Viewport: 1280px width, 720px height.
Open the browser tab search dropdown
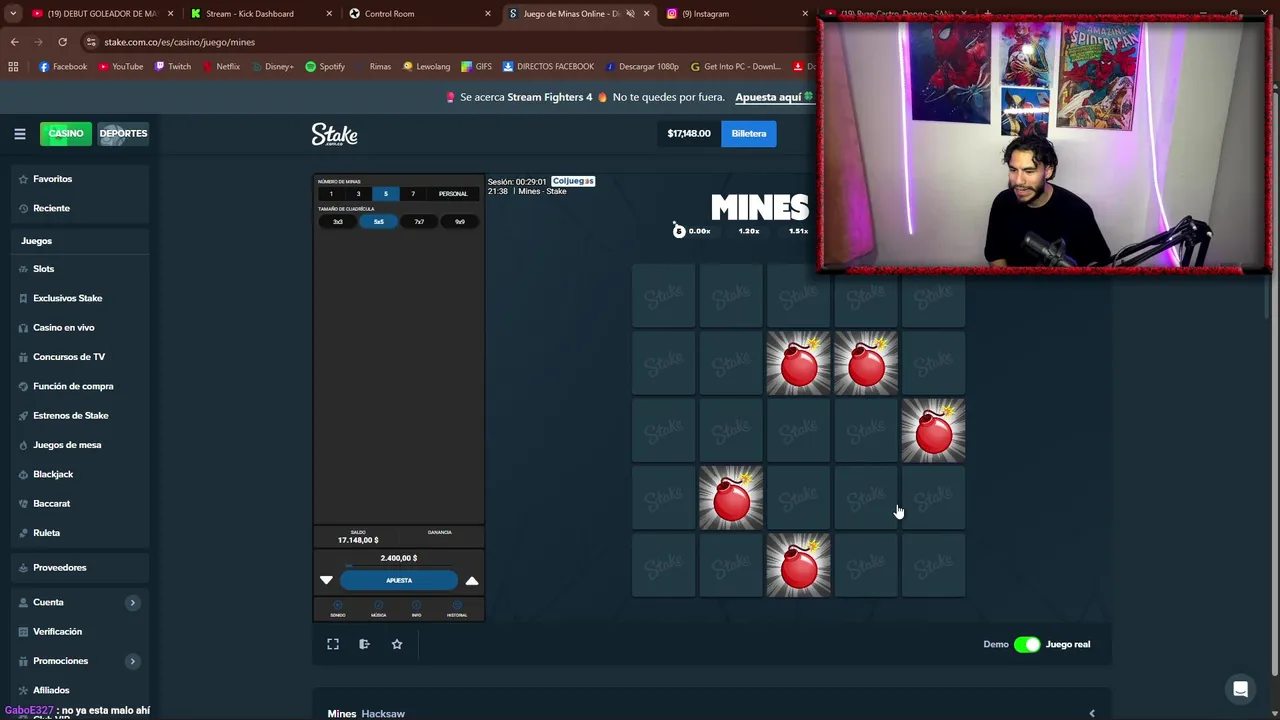[13, 14]
